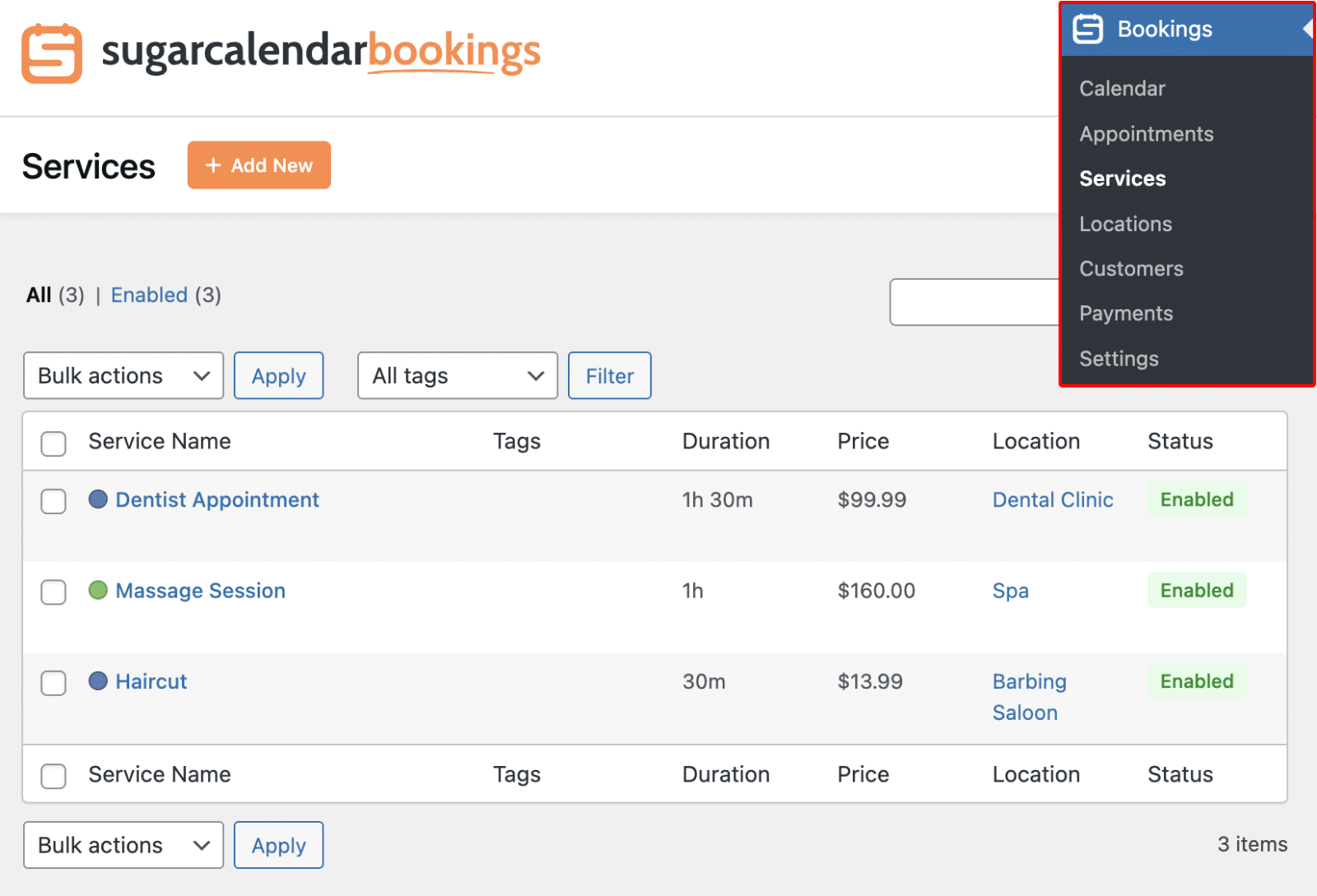Click the green dot beside Massage Session

[99, 590]
